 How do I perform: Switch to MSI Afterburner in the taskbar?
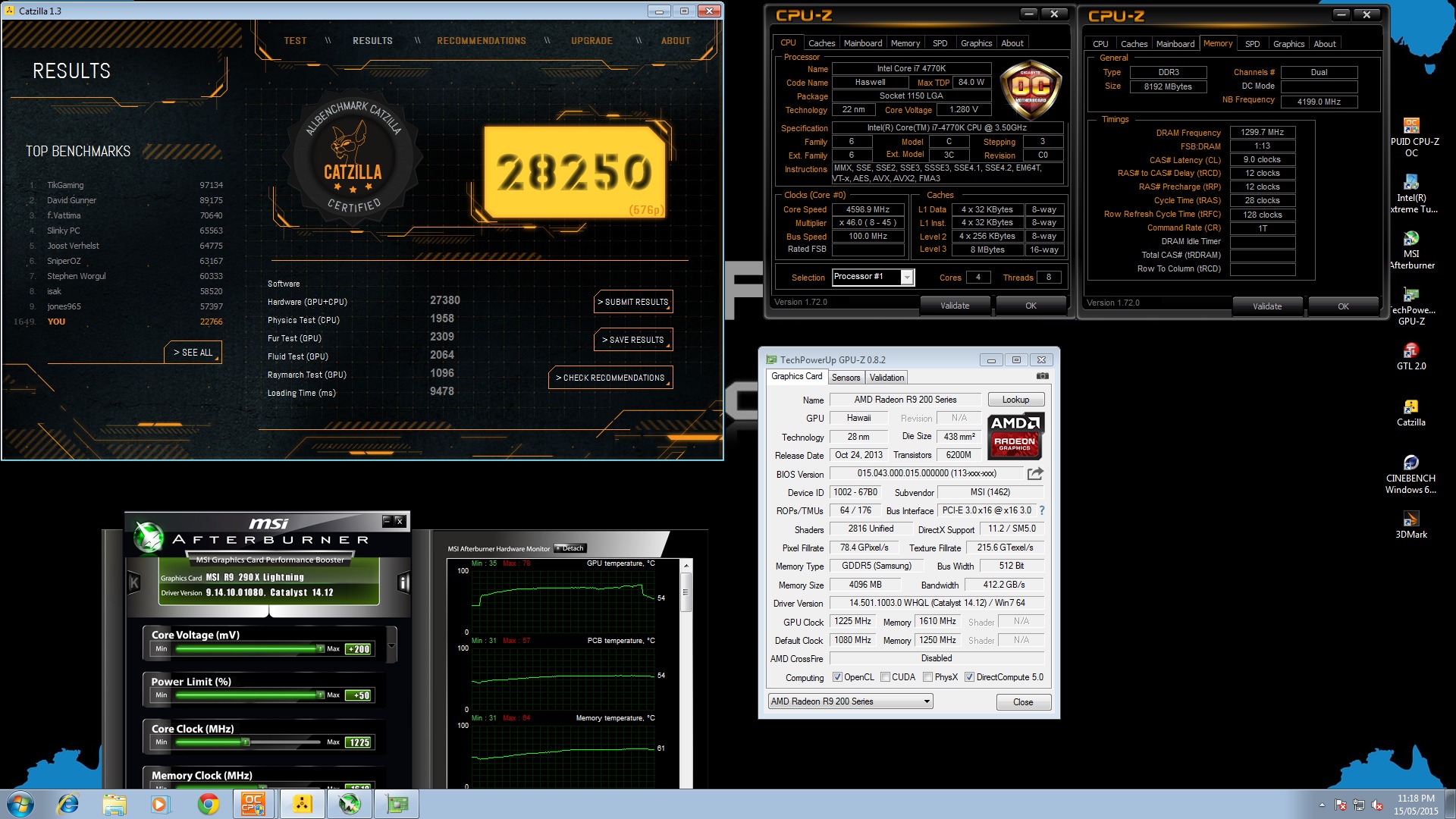(349, 804)
